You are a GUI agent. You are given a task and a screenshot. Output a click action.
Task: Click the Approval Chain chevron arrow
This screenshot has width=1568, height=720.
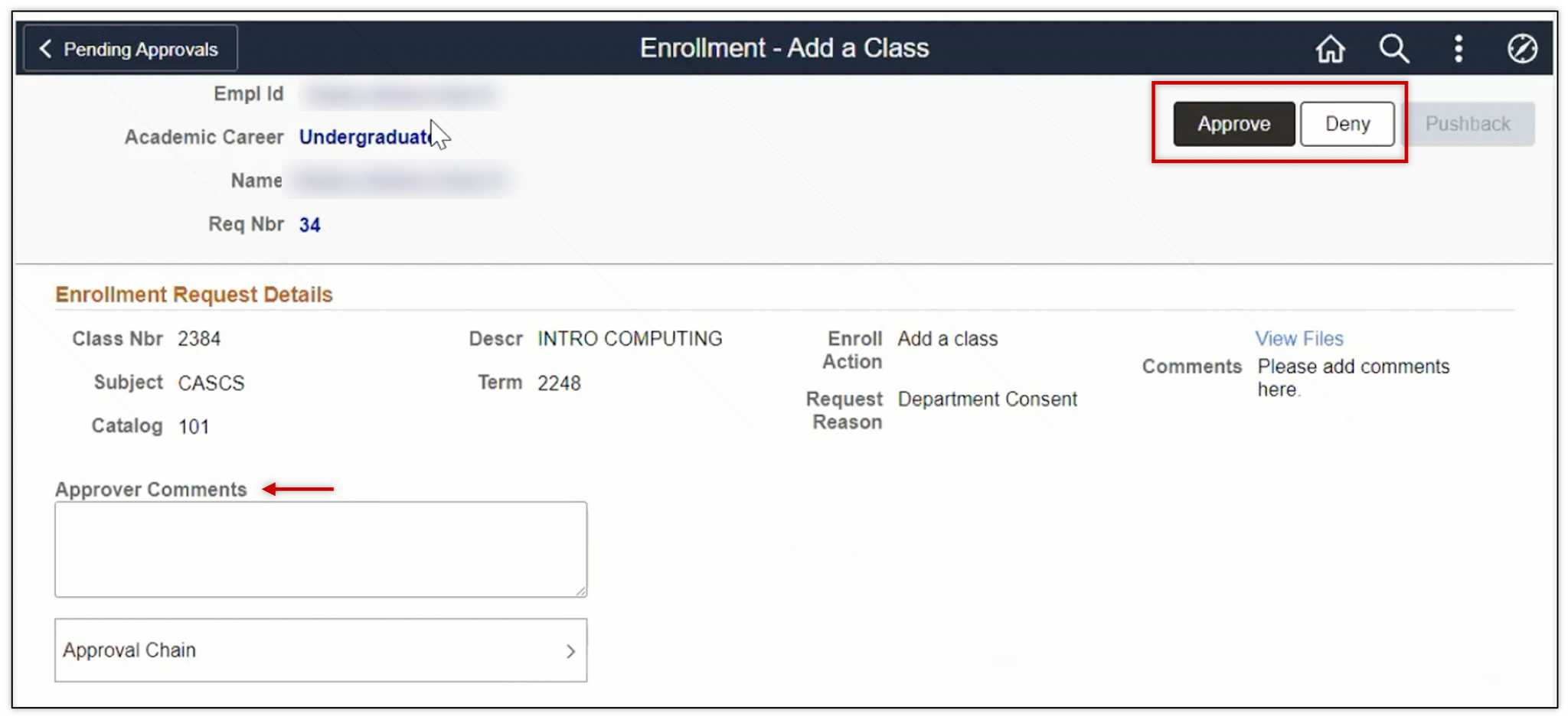click(570, 651)
